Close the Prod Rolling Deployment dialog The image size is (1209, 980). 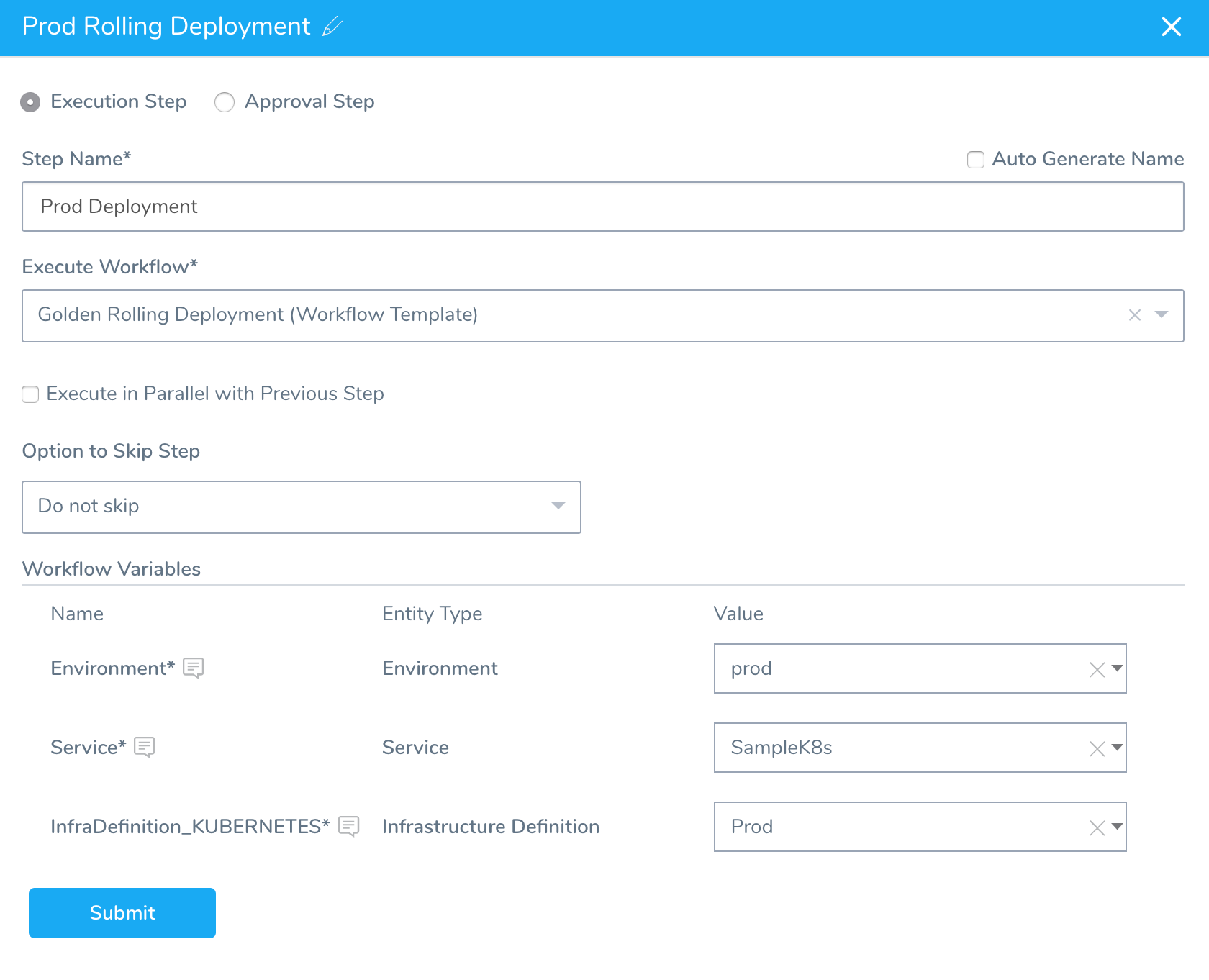tap(1172, 27)
